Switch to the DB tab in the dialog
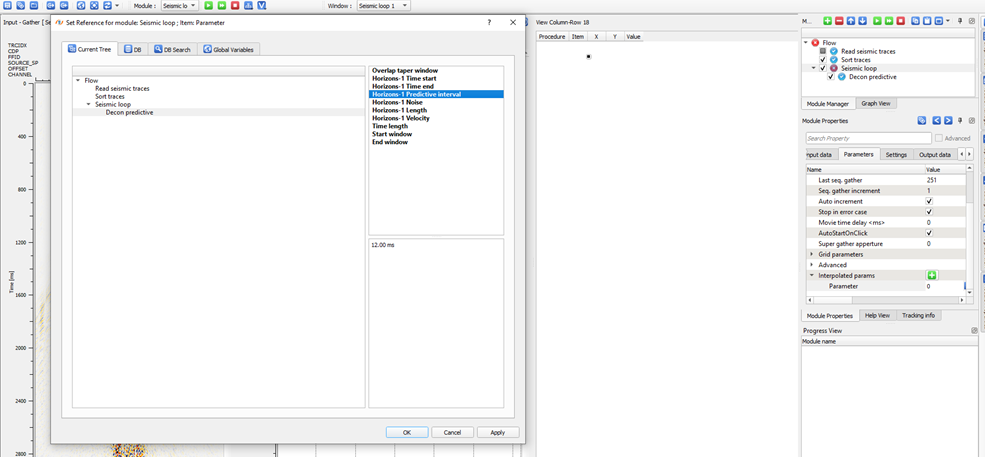 pos(133,49)
